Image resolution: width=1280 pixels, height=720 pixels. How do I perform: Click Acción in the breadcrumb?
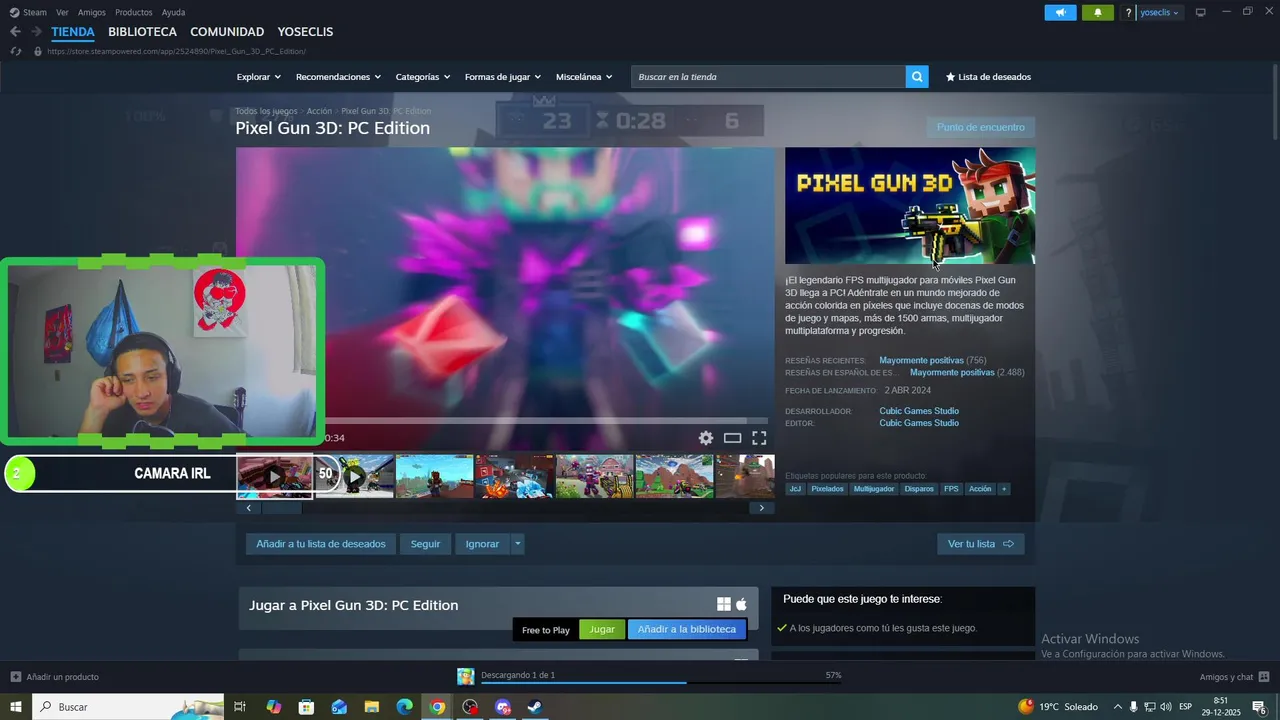pos(319,111)
